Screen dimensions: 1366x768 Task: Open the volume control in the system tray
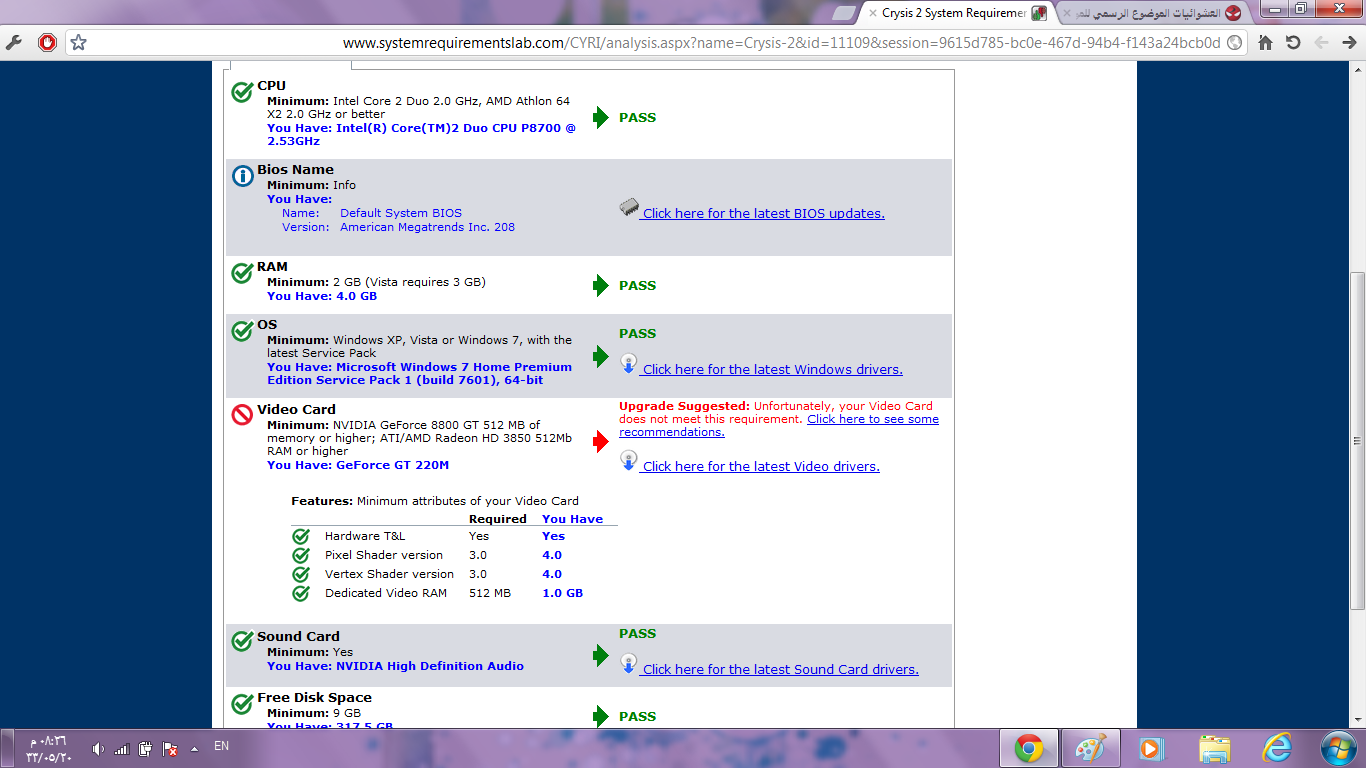tap(98, 748)
